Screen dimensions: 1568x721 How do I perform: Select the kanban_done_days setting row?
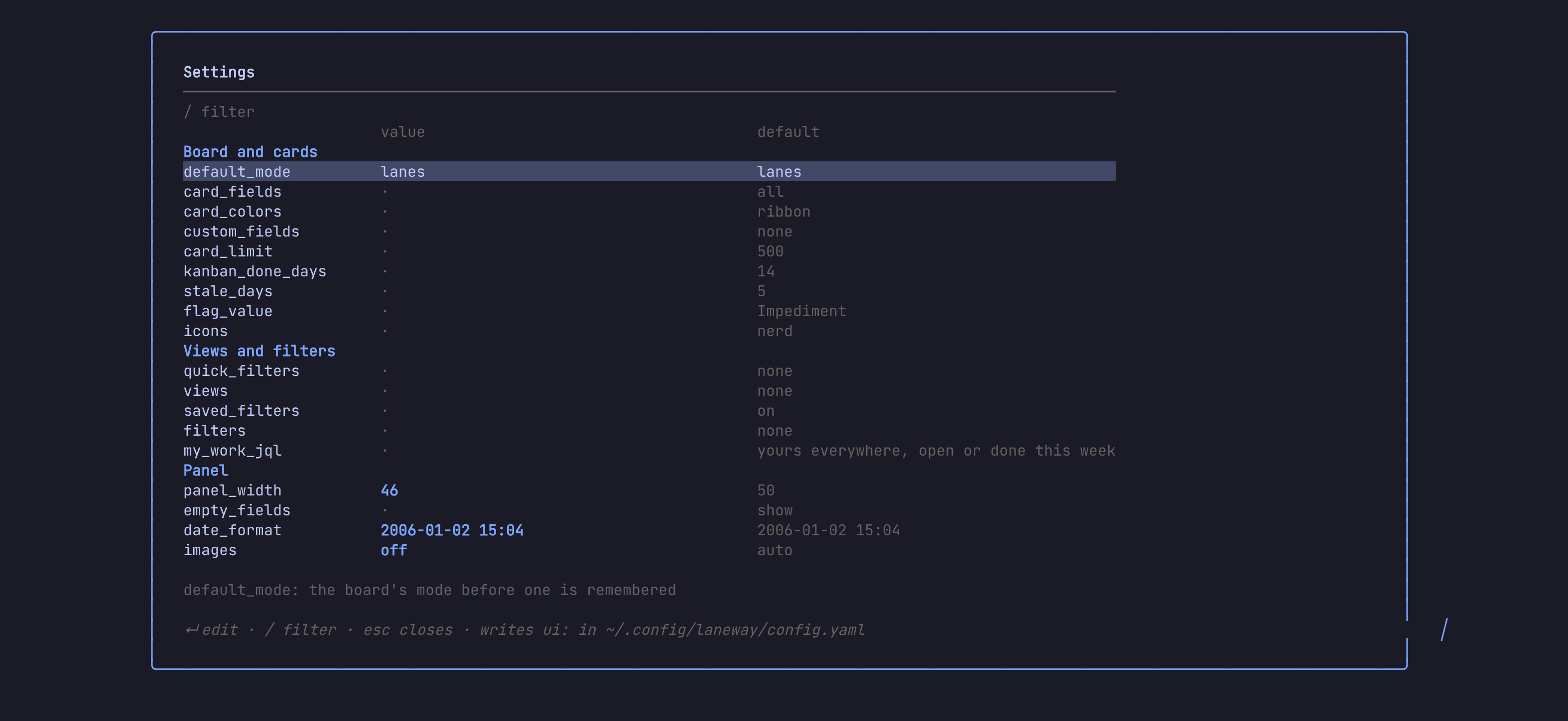click(649, 271)
